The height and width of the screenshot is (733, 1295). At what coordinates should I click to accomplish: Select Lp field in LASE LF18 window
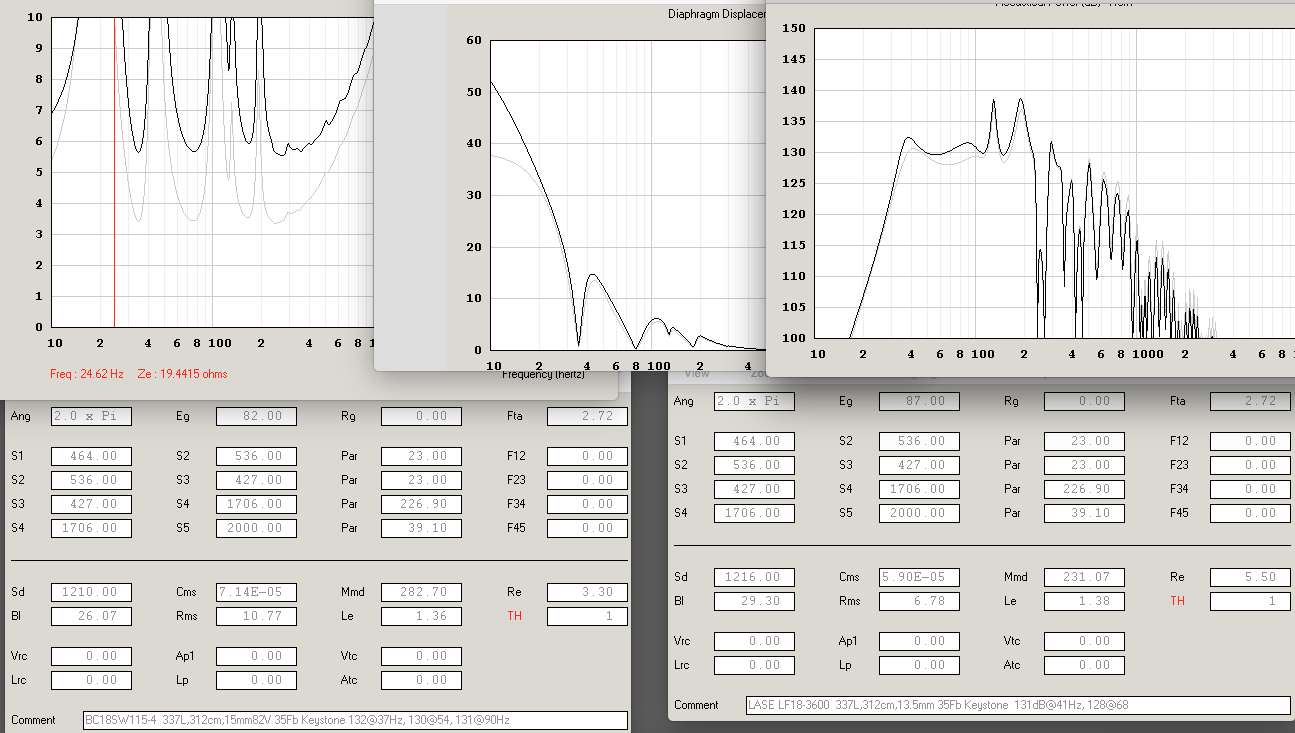919,665
